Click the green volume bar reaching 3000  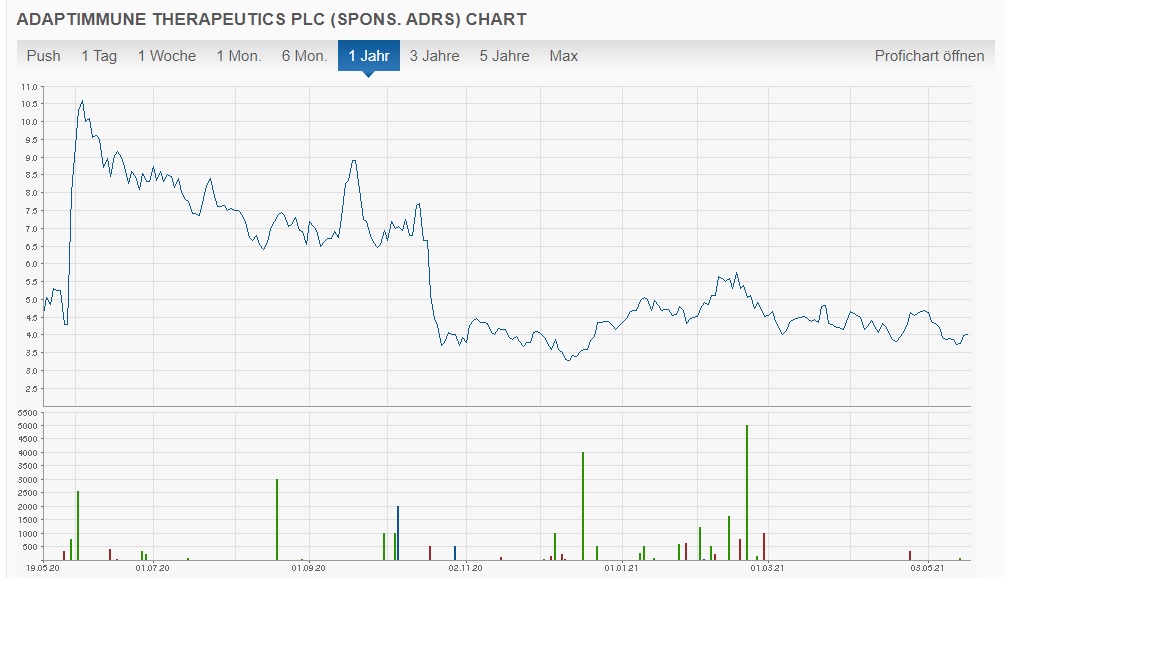tap(277, 519)
